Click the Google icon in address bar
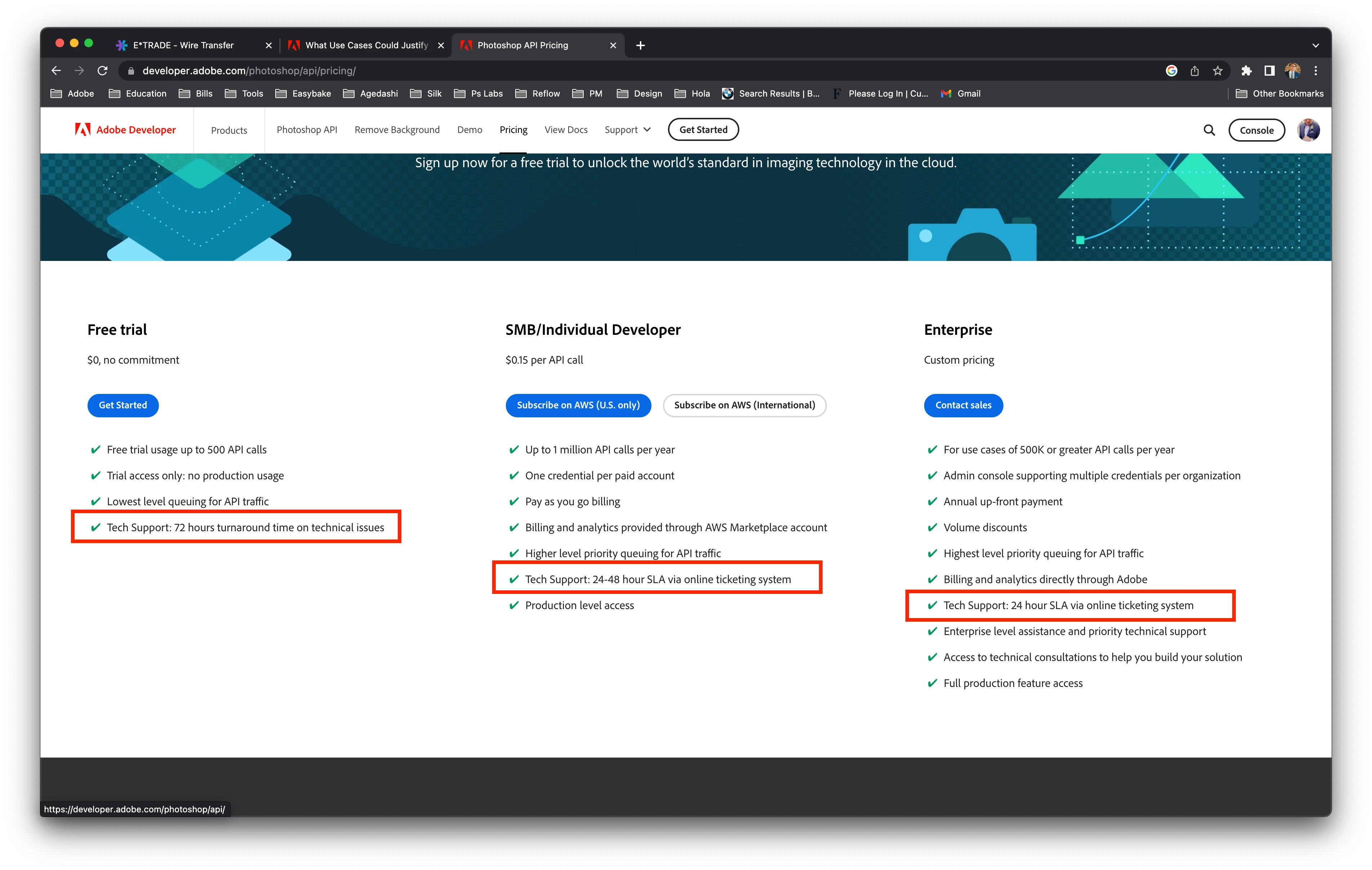Image resolution: width=1372 pixels, height=870 pixels. 1171,71
